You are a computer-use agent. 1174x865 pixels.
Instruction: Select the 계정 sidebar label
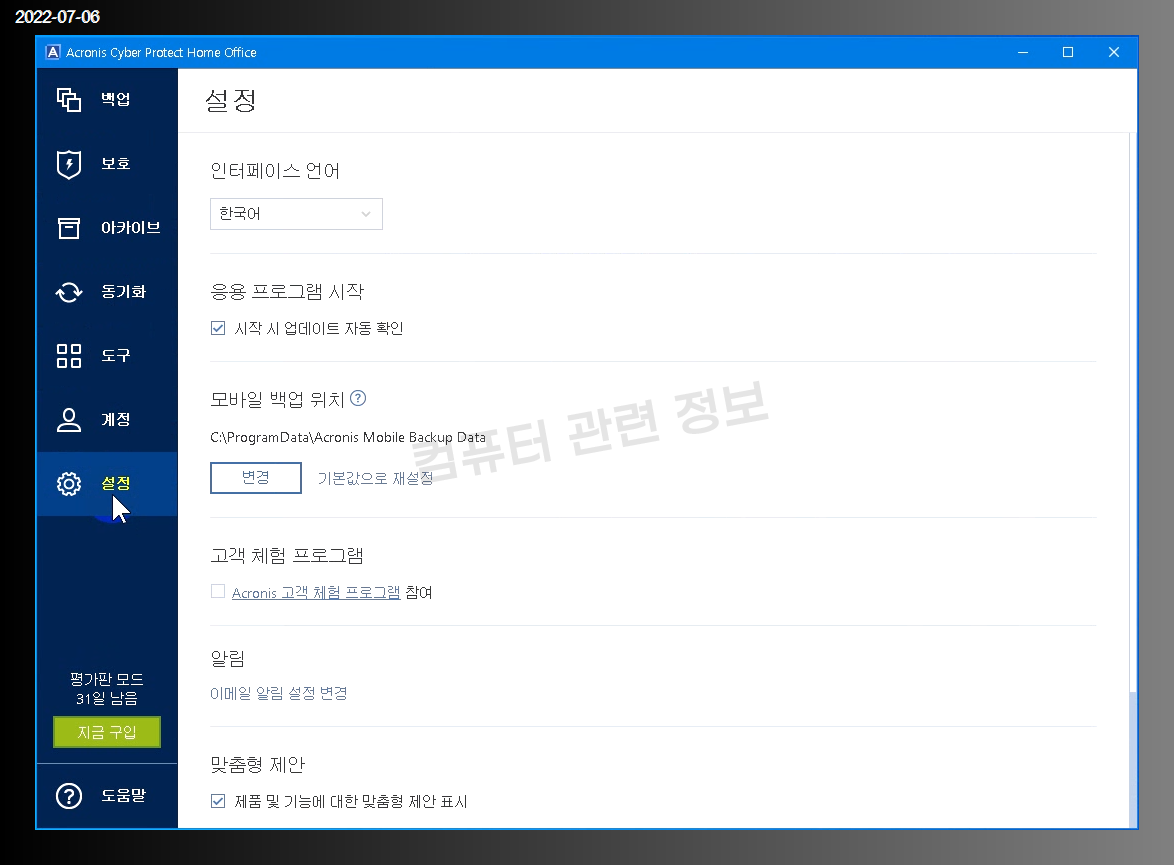coord(116,419)
